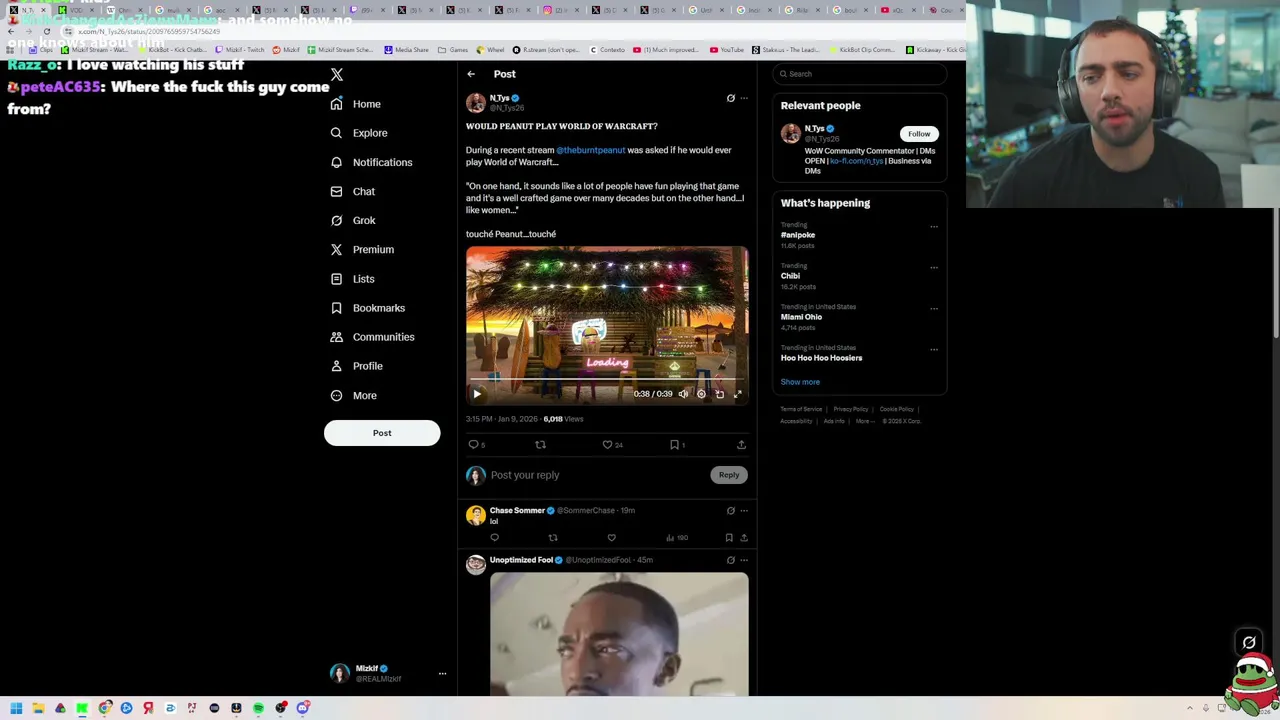Open Windows Start menu
The width and height of the screenshot is (1280, 720).
click(16, 708)
